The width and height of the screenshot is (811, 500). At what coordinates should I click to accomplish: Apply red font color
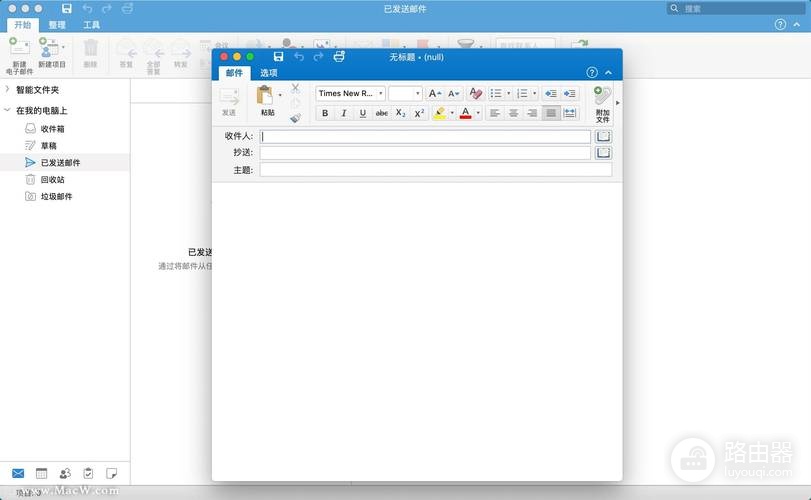point(465,113)
